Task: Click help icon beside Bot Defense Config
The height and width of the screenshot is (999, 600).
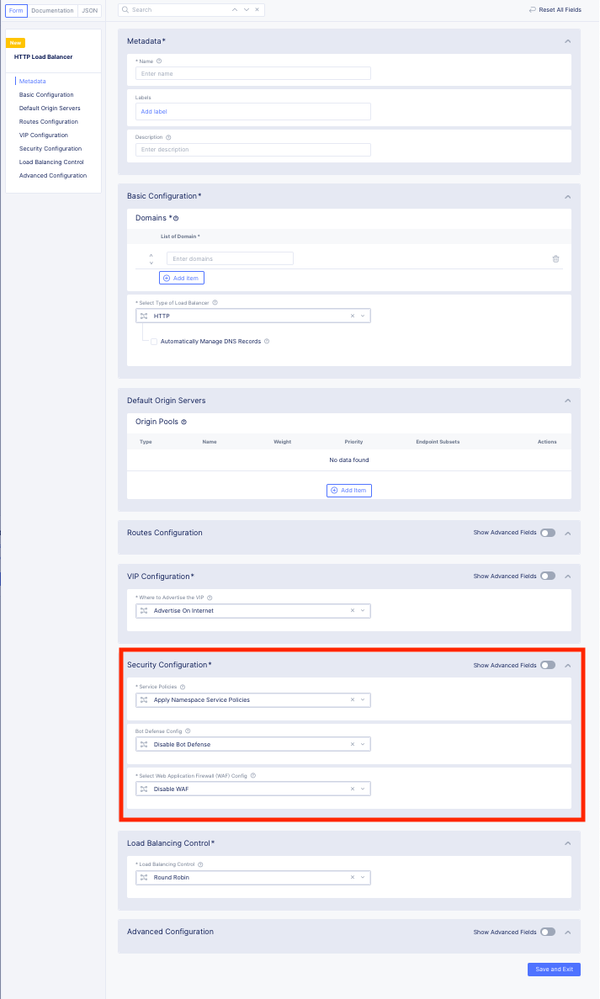Action: click(188, 731)
